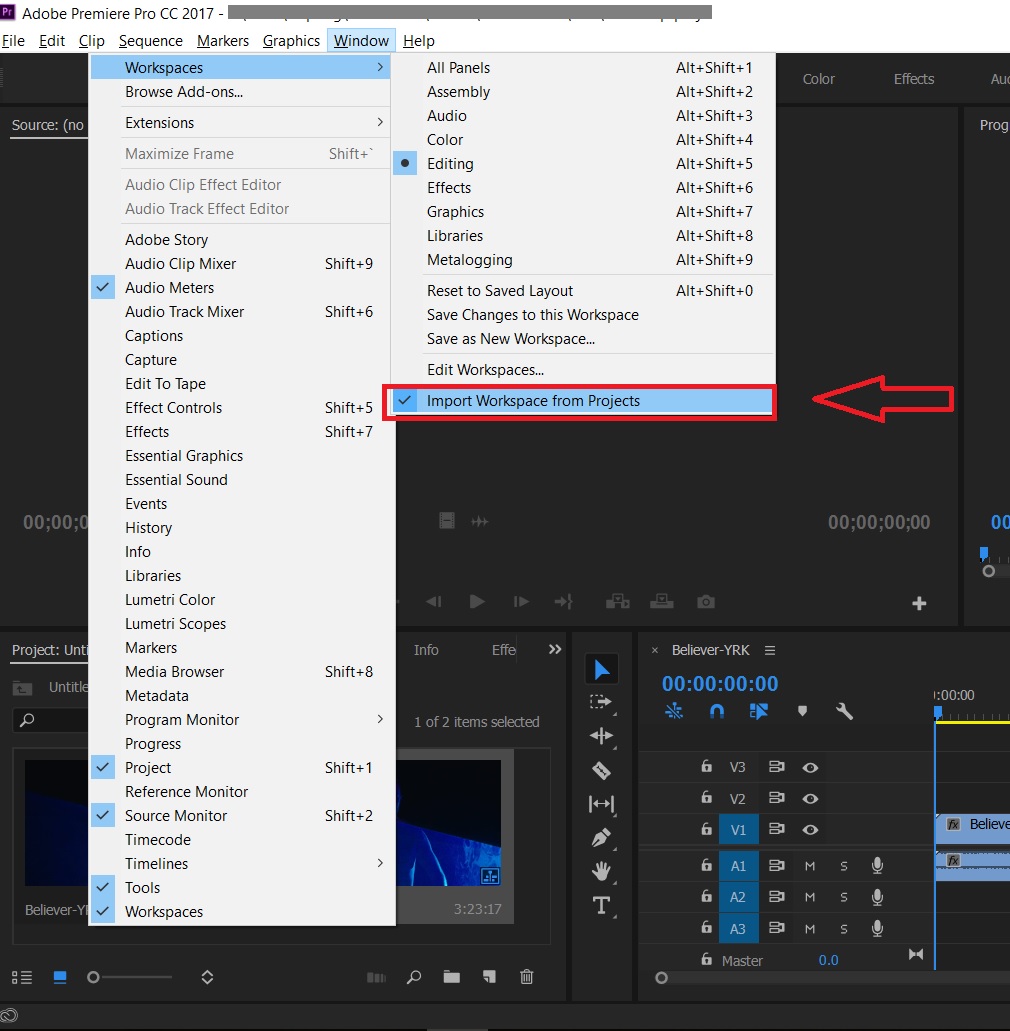Click the timeline zoom scroll handle
1010x1031 pixels.
tap(661, 978)
